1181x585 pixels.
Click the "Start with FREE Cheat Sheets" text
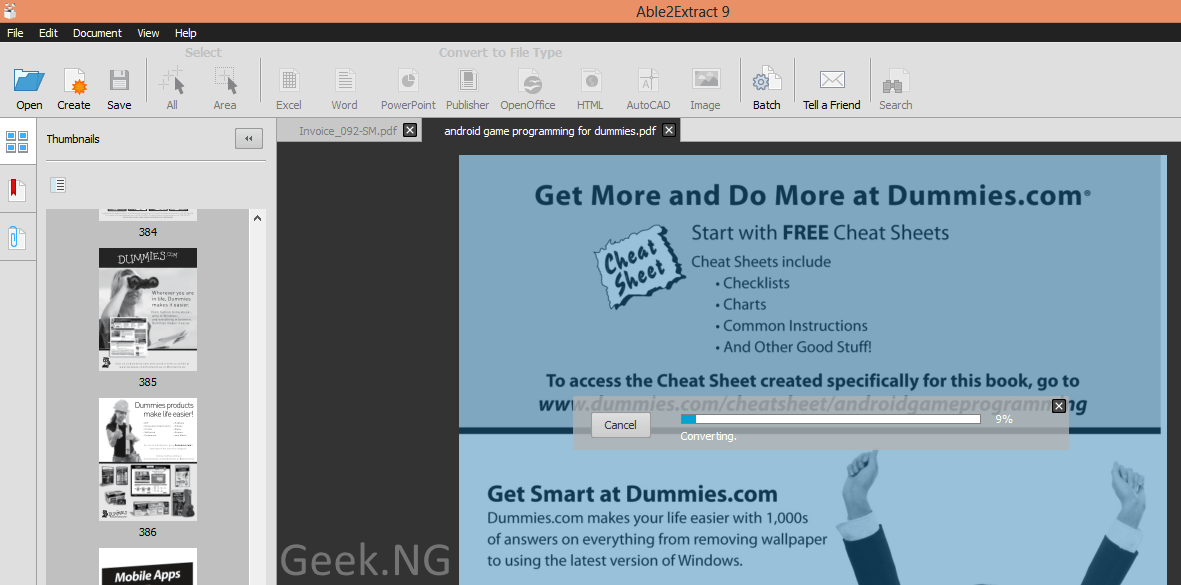point(820,233)
